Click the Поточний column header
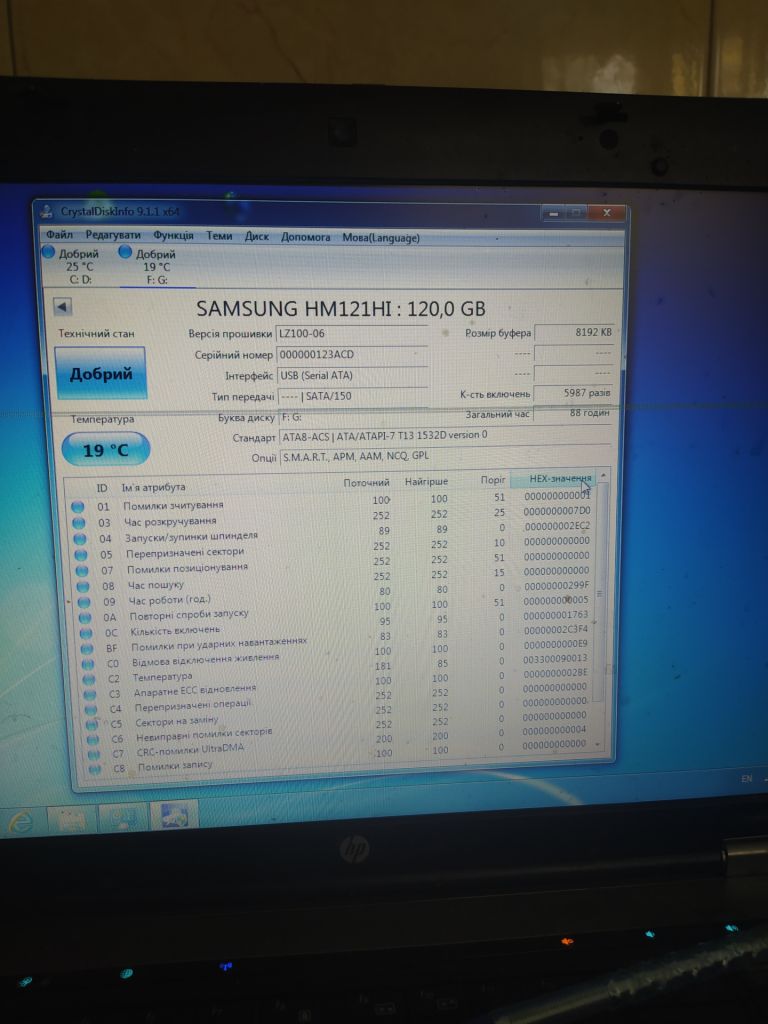Viewport: 768px width, 1024px height. coord(366,483)
